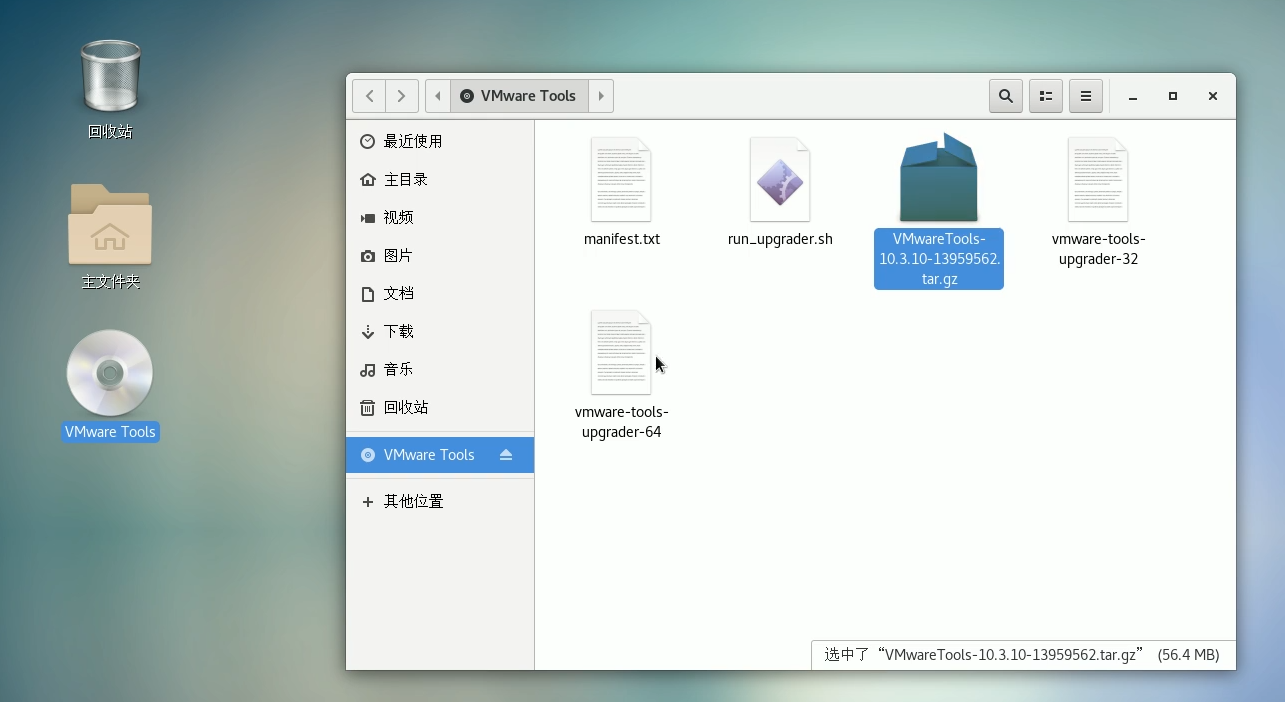Viewport: 1285px width, 702px height.
Task: Open Videos (视频) sidebar entry
Action: click(440, 218)
